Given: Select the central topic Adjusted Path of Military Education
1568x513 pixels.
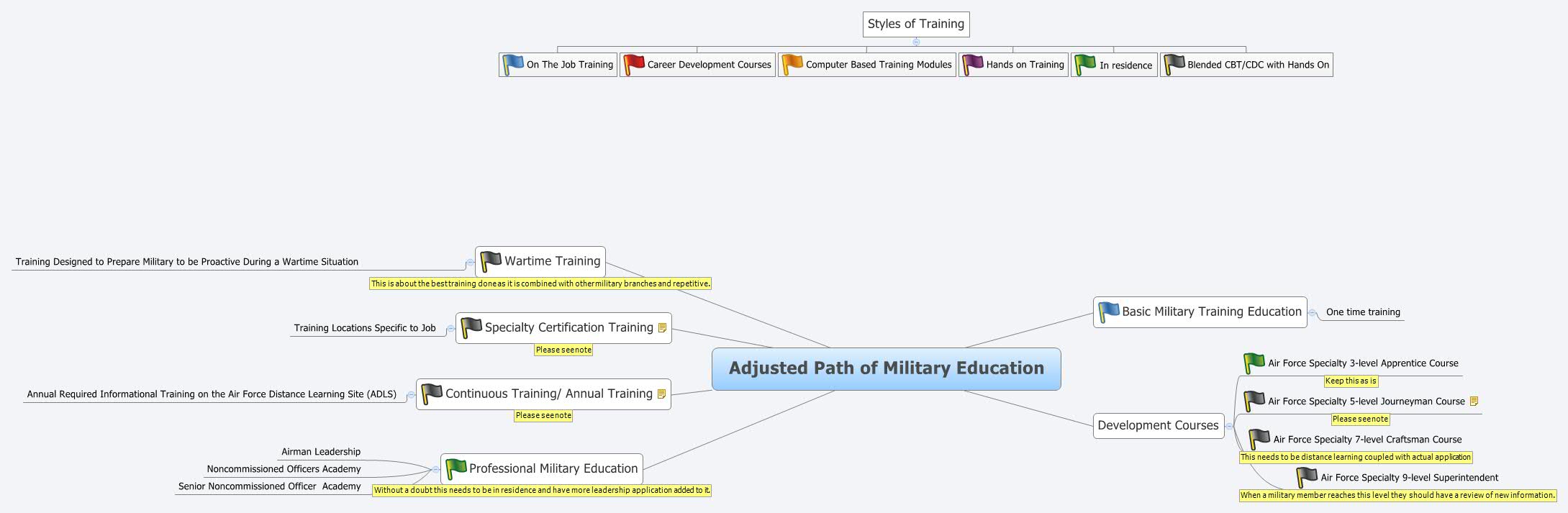Looking at the screenshot, I should point(887,369).
